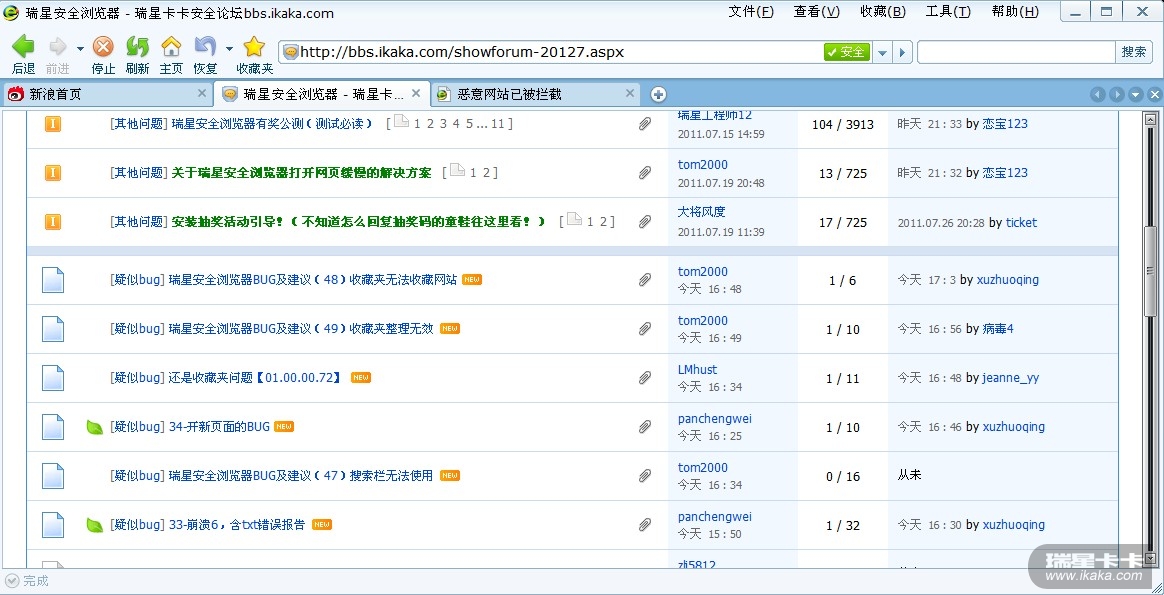Click the search input box
1164x595 pixels.
[1016, 52]
